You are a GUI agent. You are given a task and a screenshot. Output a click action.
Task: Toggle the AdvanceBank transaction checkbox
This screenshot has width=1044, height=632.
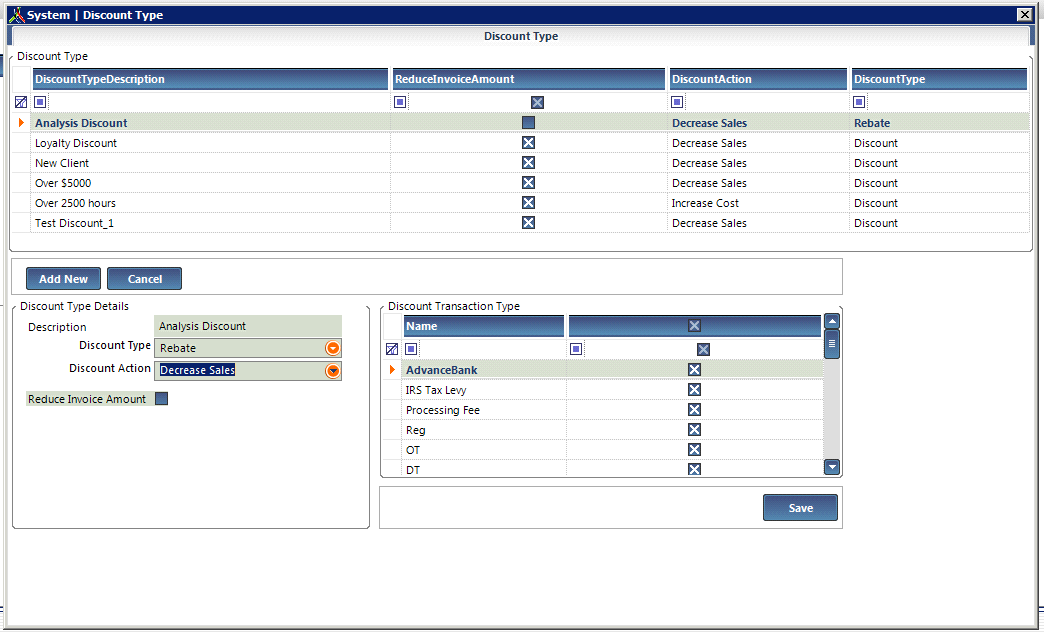pos(694,370)
